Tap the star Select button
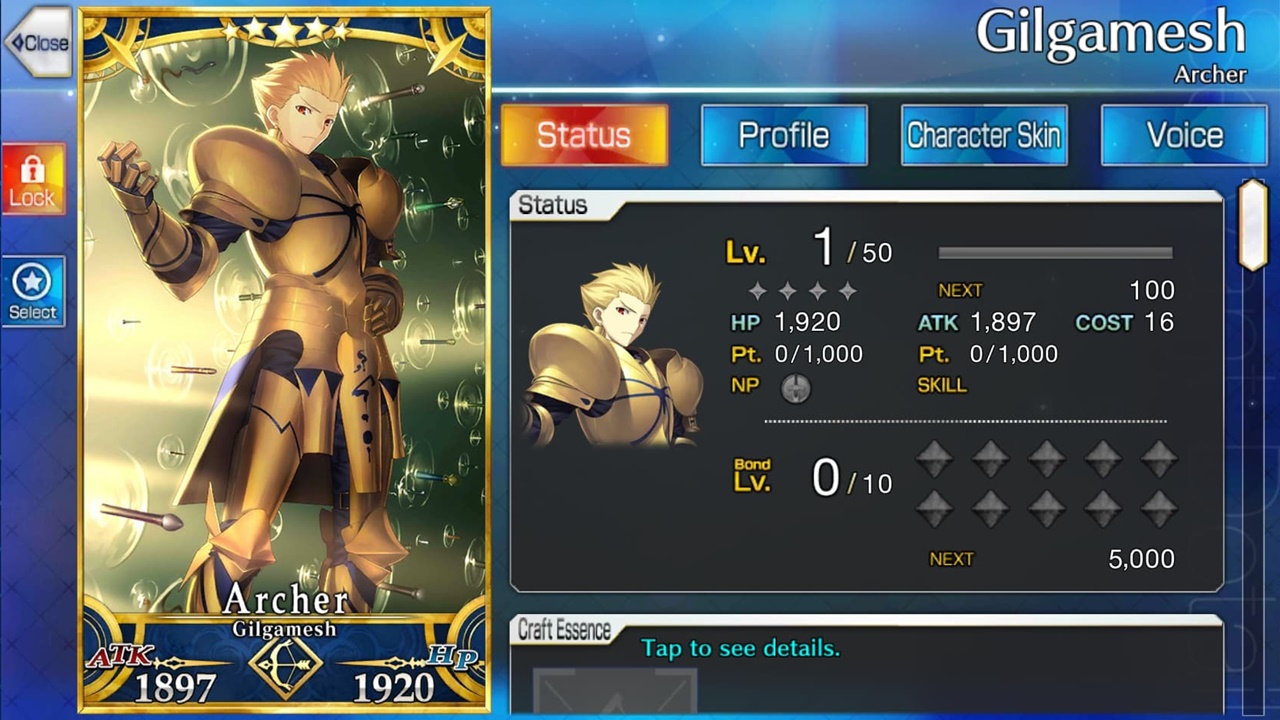 coord(33,291)
